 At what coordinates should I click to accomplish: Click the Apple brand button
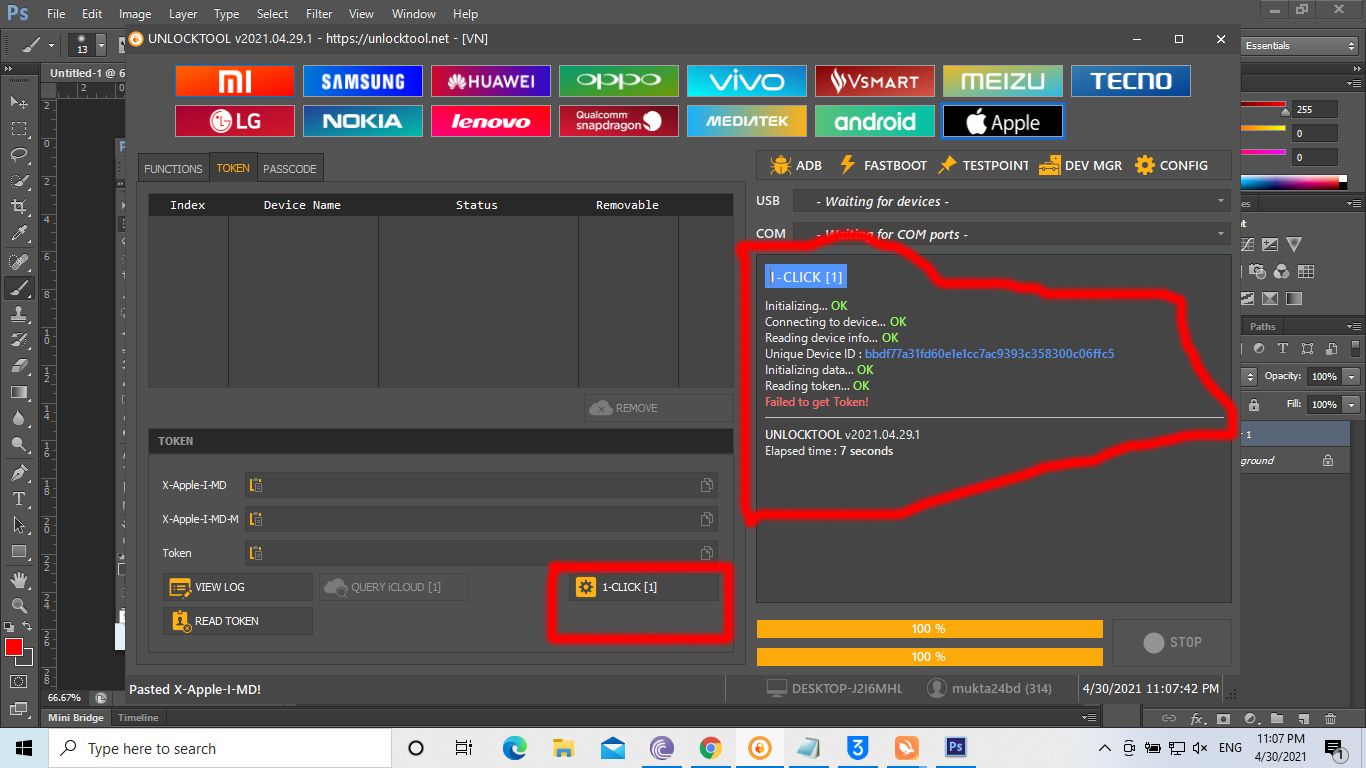coord(1003,122)
